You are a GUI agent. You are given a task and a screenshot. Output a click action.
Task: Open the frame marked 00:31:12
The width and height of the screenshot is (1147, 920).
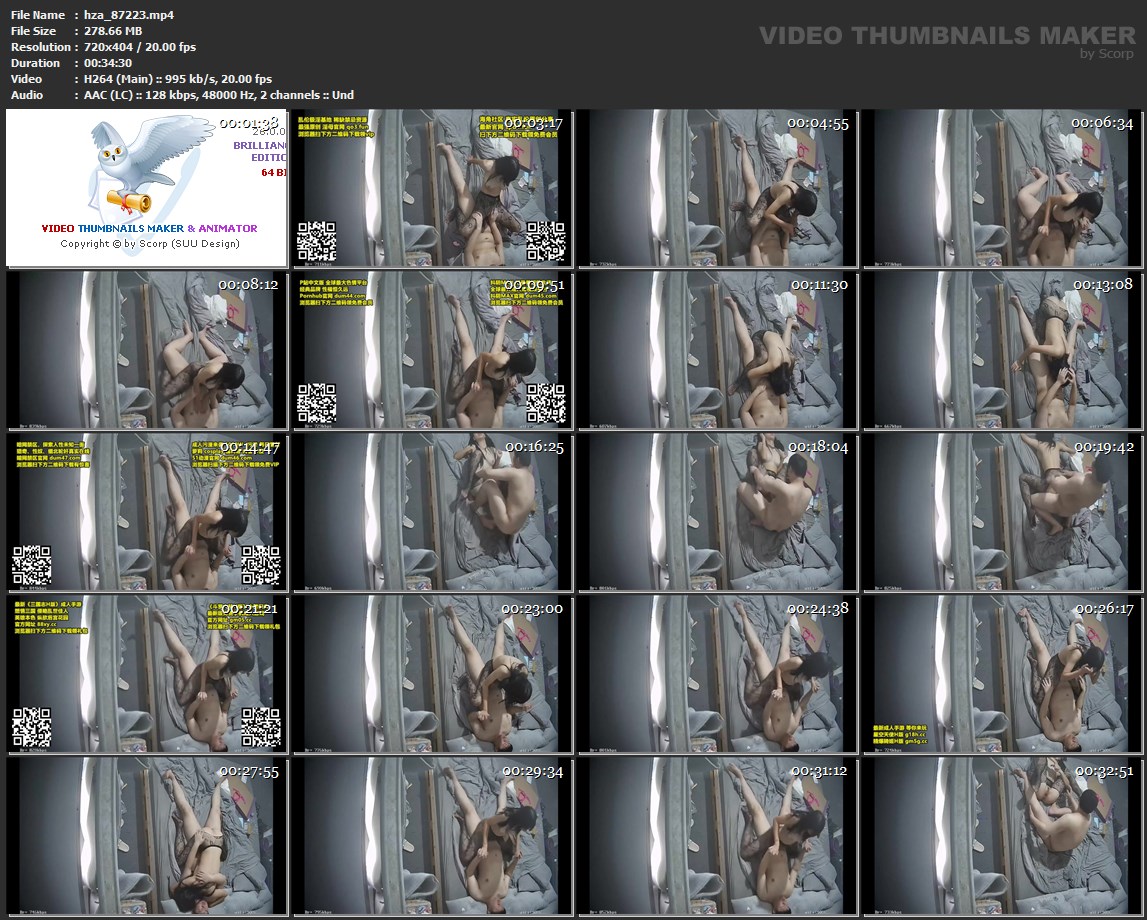pyautogui.click(x=717, y=836)
